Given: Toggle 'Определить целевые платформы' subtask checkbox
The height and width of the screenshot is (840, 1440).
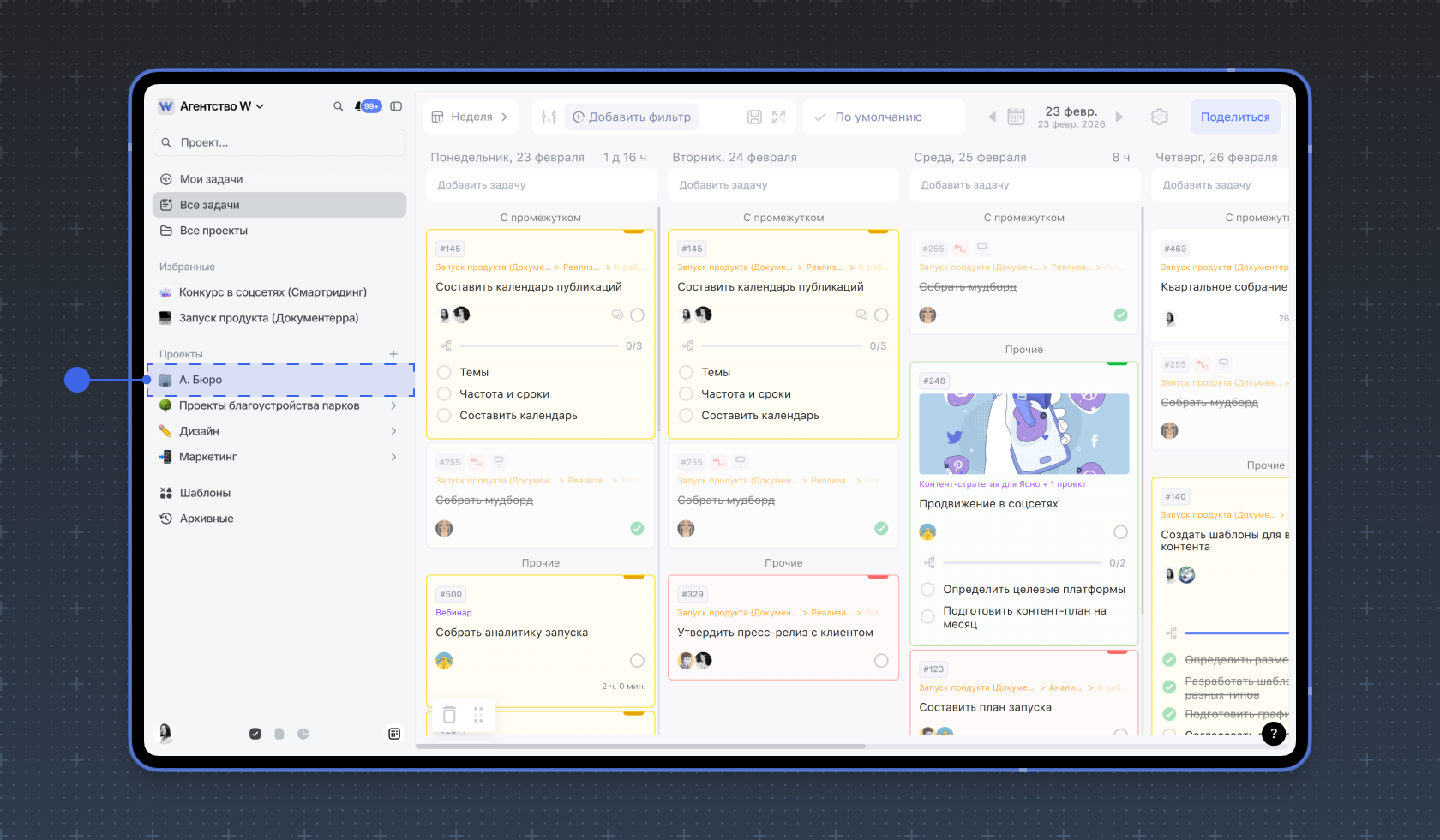Looking at the screenshot, I should pyautogui.click(x=927, y=590).
